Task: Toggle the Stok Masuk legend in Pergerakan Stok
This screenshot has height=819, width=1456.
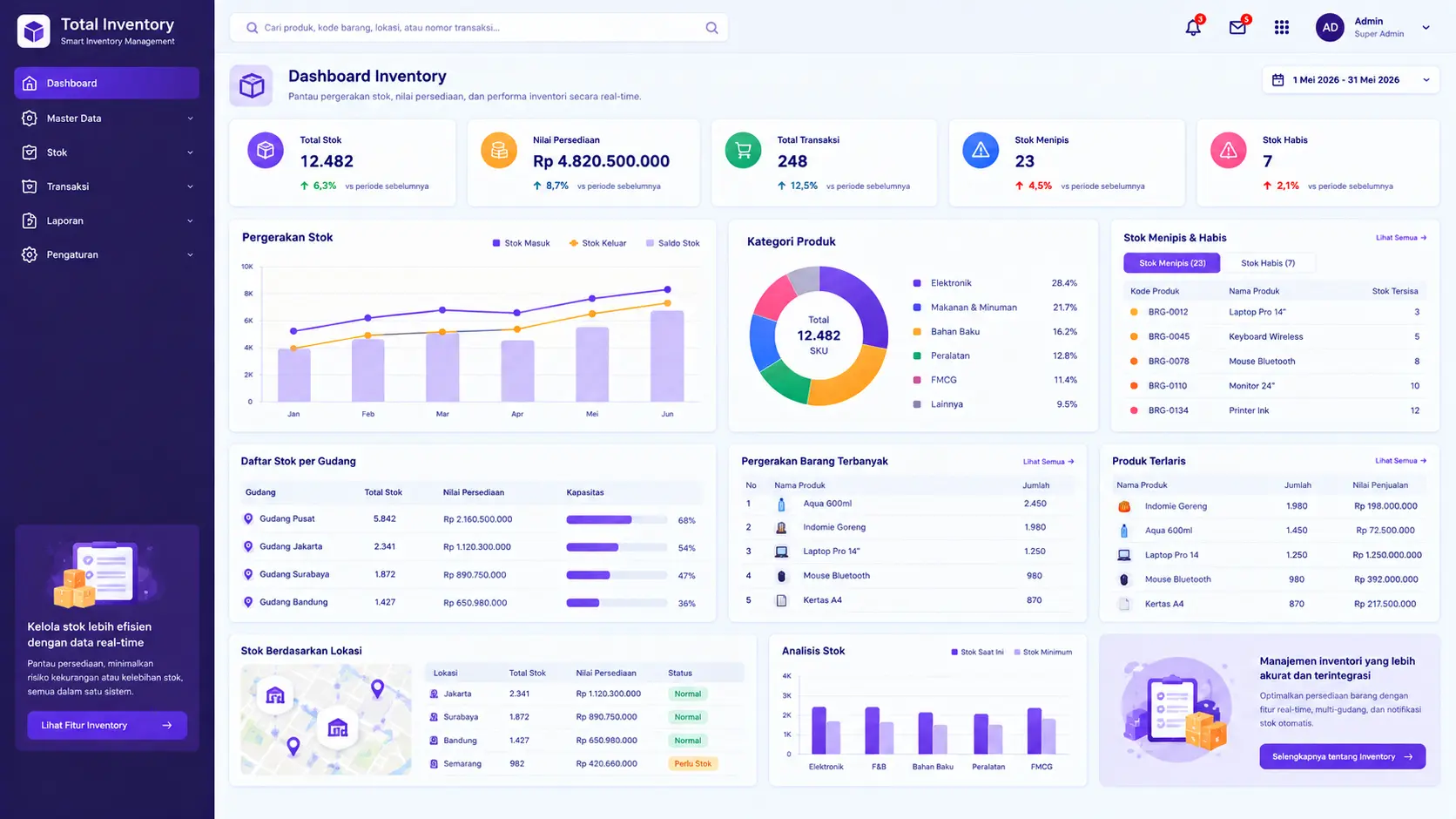Action: [x=521, y=243]
